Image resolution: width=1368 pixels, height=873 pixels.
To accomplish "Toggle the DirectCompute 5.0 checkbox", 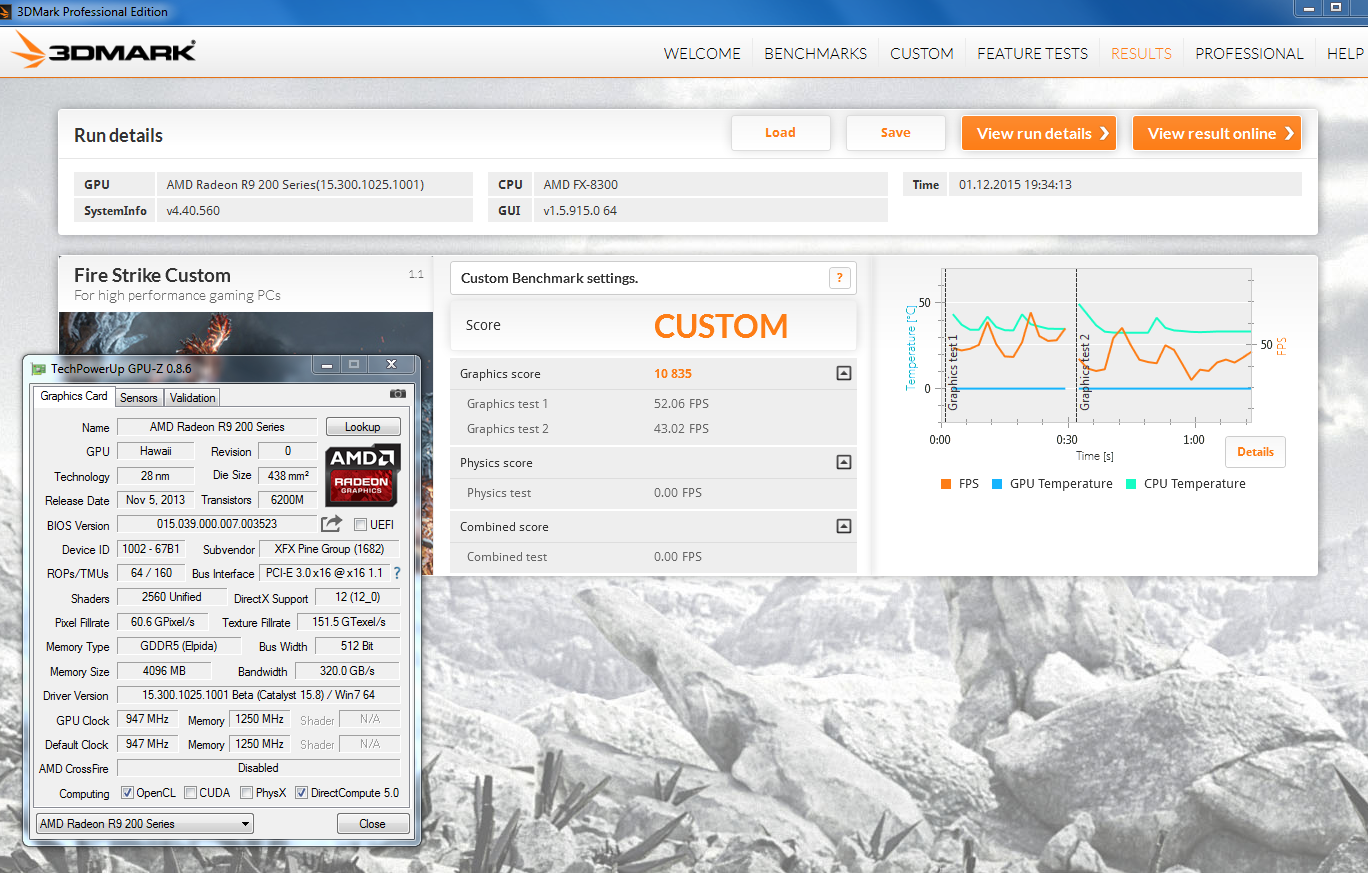I will [x=301, y=793].
